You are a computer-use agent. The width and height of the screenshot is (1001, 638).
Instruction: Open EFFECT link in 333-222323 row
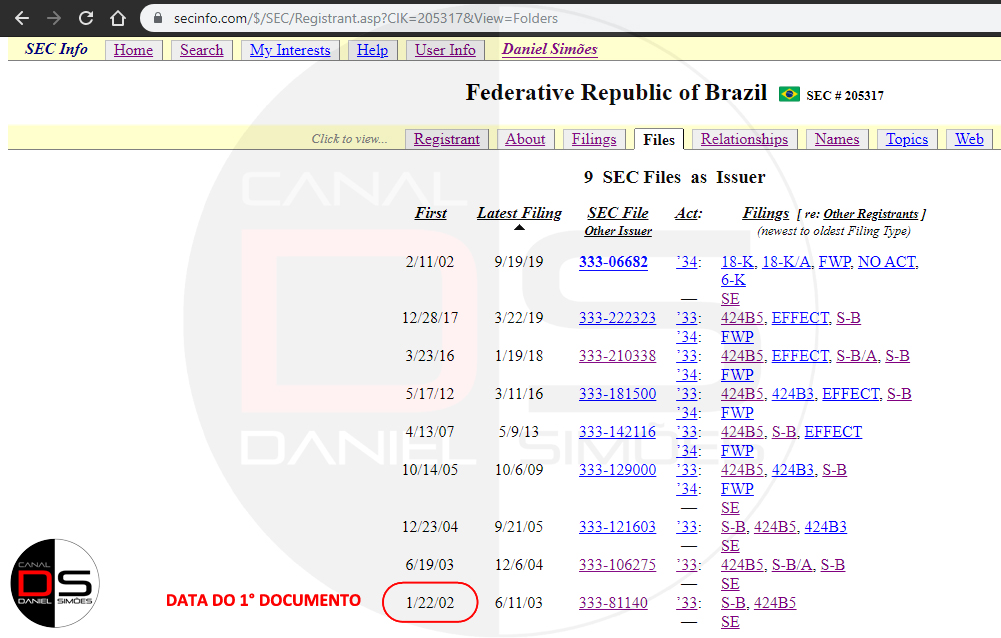[x=800, y=318]
